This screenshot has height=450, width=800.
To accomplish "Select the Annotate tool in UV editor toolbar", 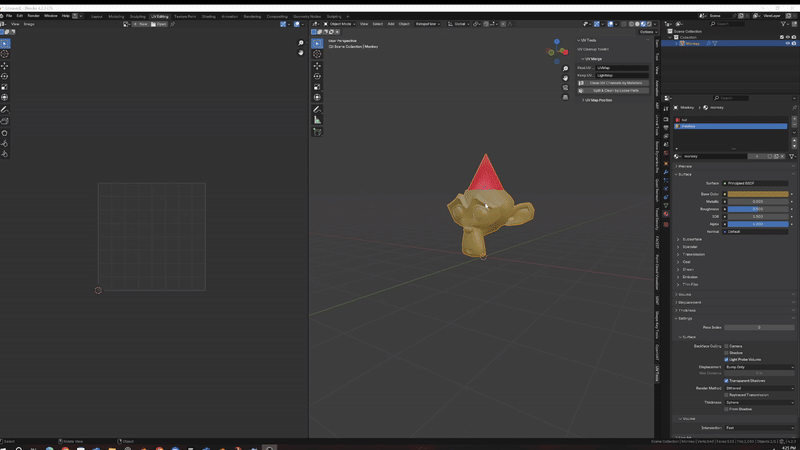I will tap(5, 109).
